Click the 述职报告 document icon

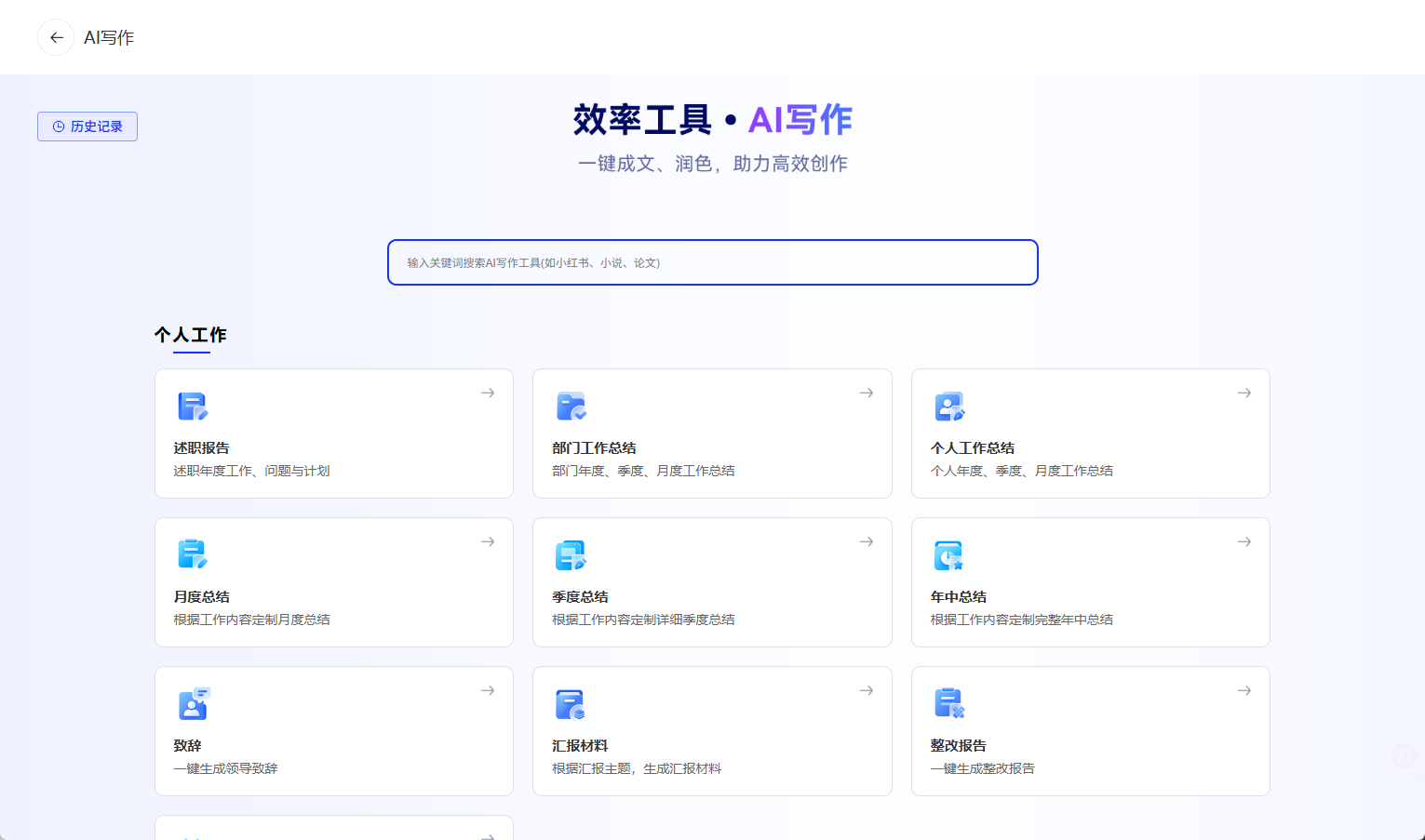click(193, 407)
